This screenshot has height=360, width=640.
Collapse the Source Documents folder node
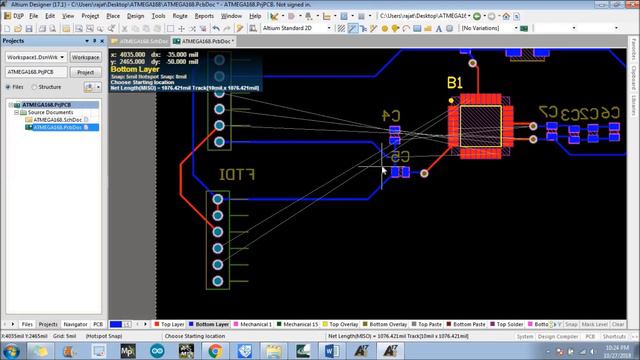(x=17, y=112)
